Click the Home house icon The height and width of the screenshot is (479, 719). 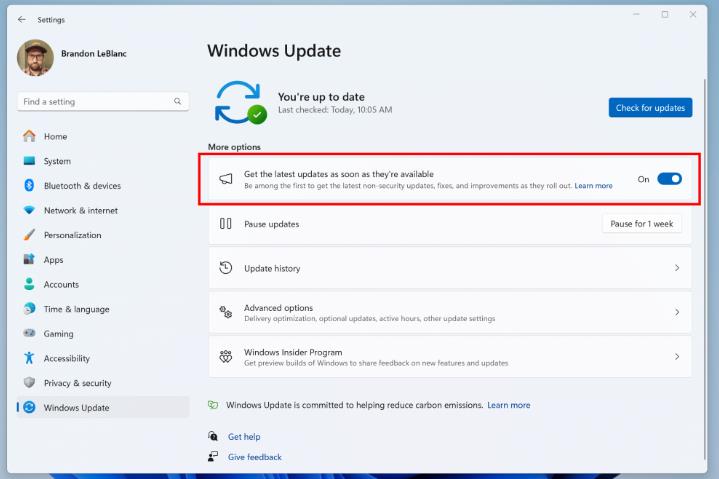click(x=29, y=136)
